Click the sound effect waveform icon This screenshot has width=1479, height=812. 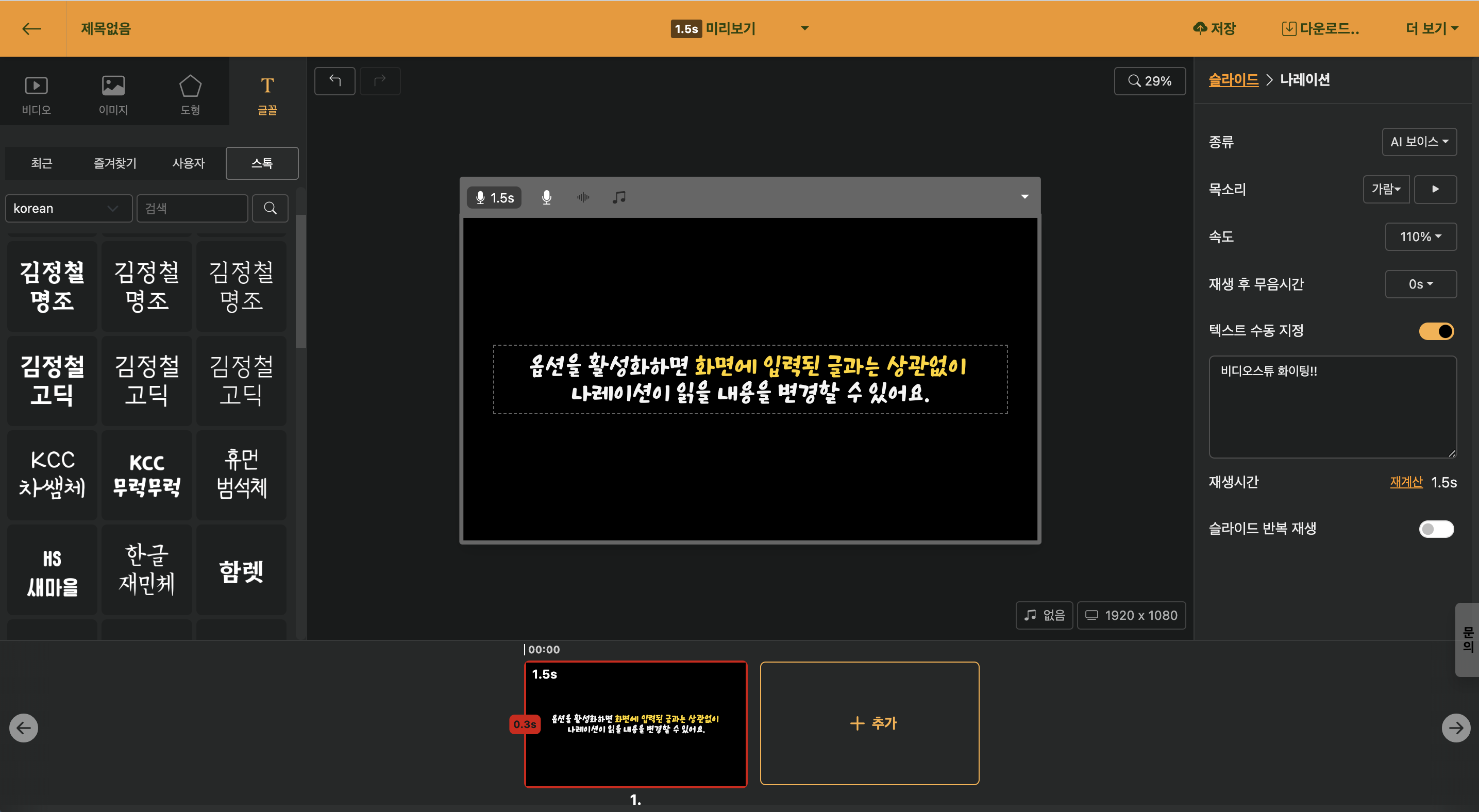tap(583, 197)
